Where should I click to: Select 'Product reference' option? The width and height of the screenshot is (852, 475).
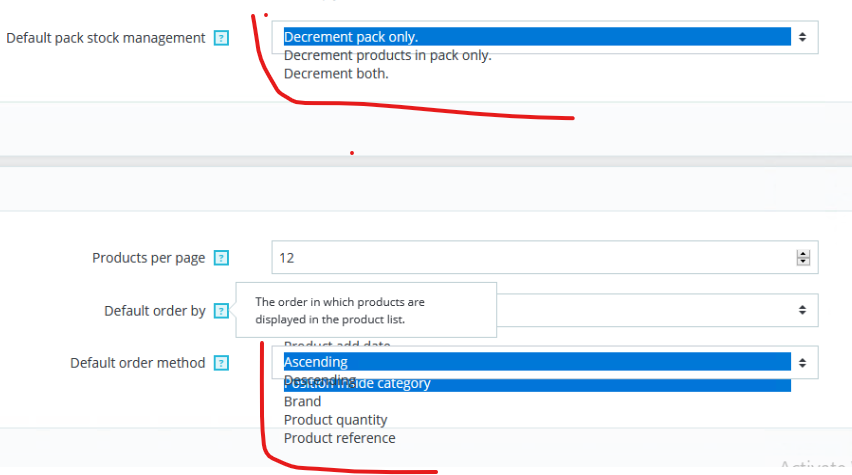tap(340, 438)
